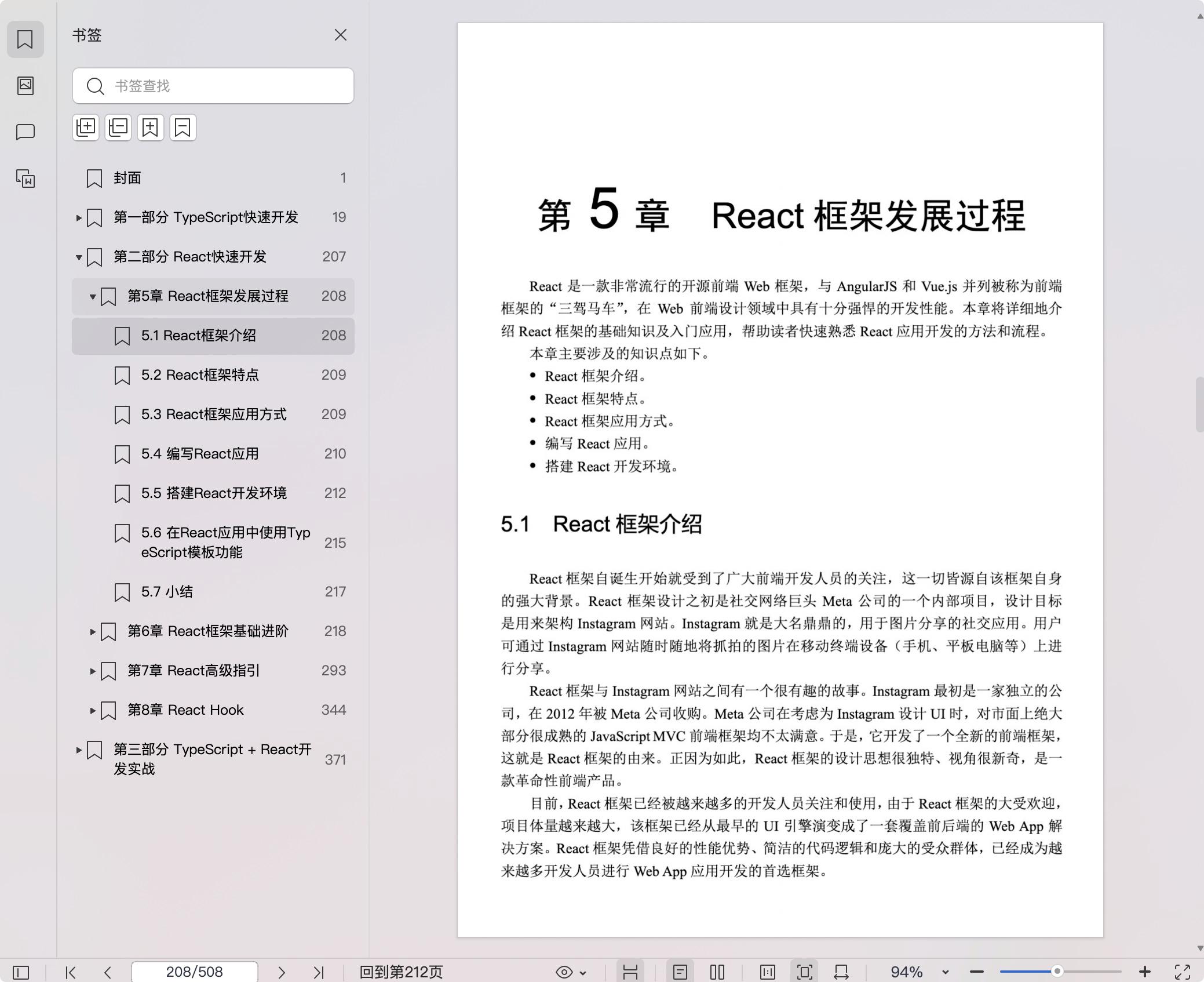Toggle fit-page zoom icon

point(805,972)
